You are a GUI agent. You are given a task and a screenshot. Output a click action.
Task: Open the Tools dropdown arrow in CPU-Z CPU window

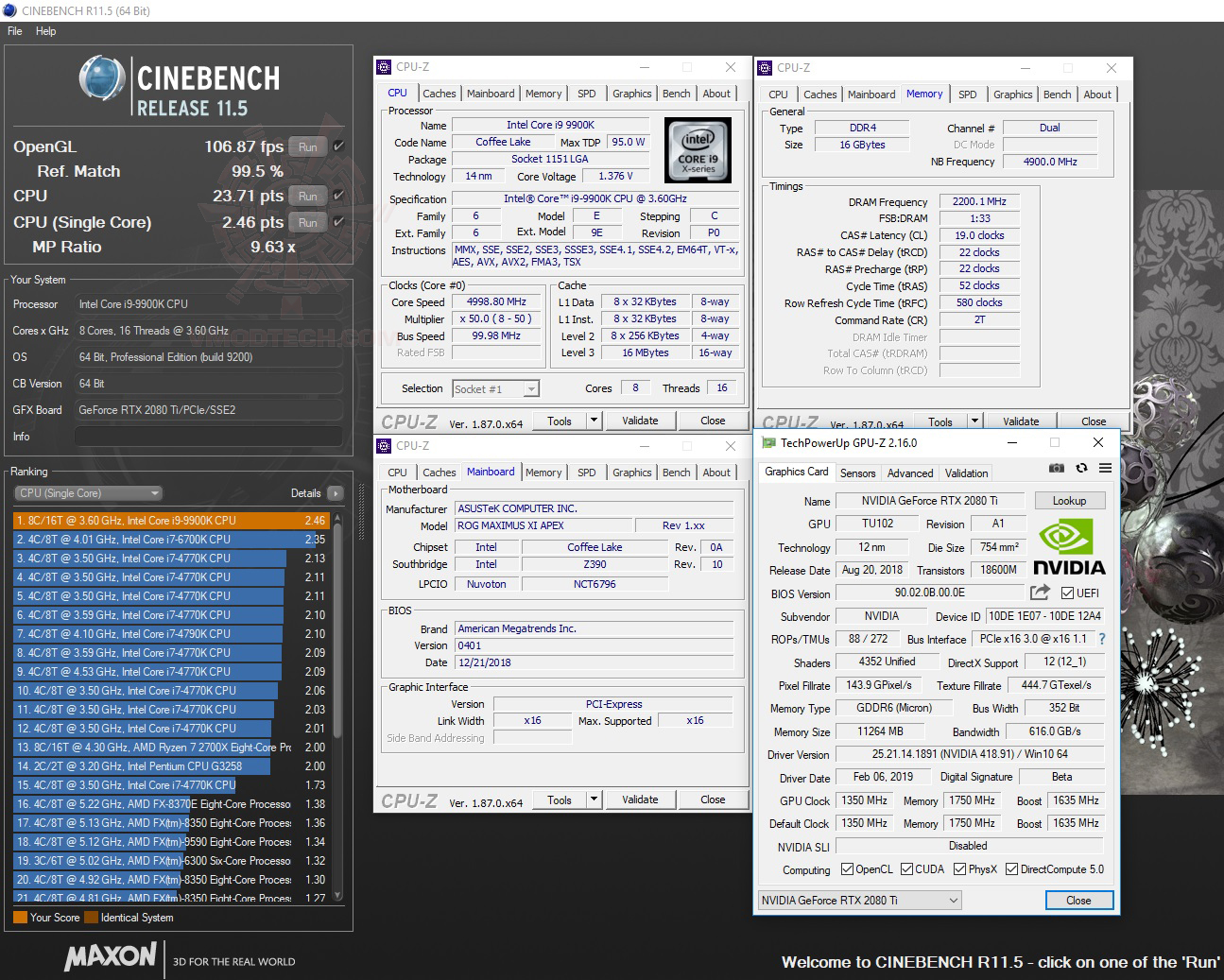point(594,421)
